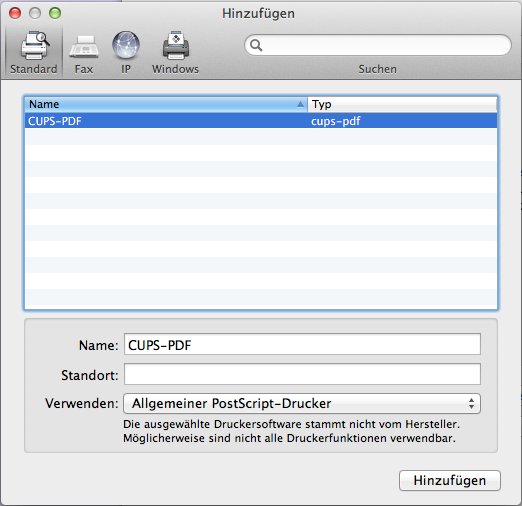This screenshot has width=522, height=506.
Task: Click the magnifying glass in search box
Action: (256, 45)
